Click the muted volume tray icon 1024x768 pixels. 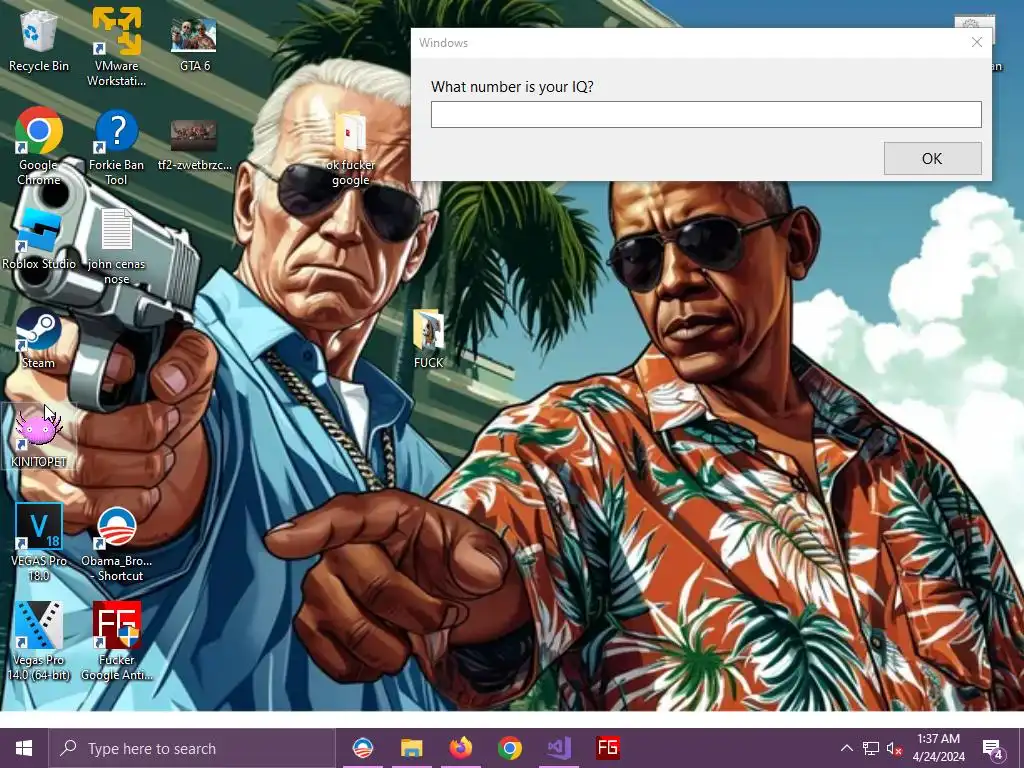coord(895,748)
